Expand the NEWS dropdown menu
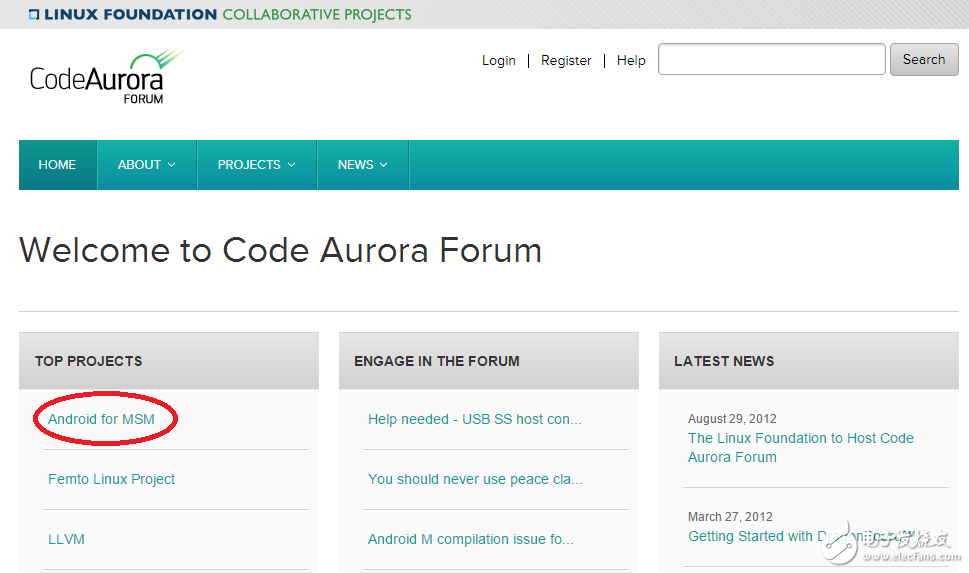Image resolution: width=969 pixels, height=573 pixels. pos(362,165)
